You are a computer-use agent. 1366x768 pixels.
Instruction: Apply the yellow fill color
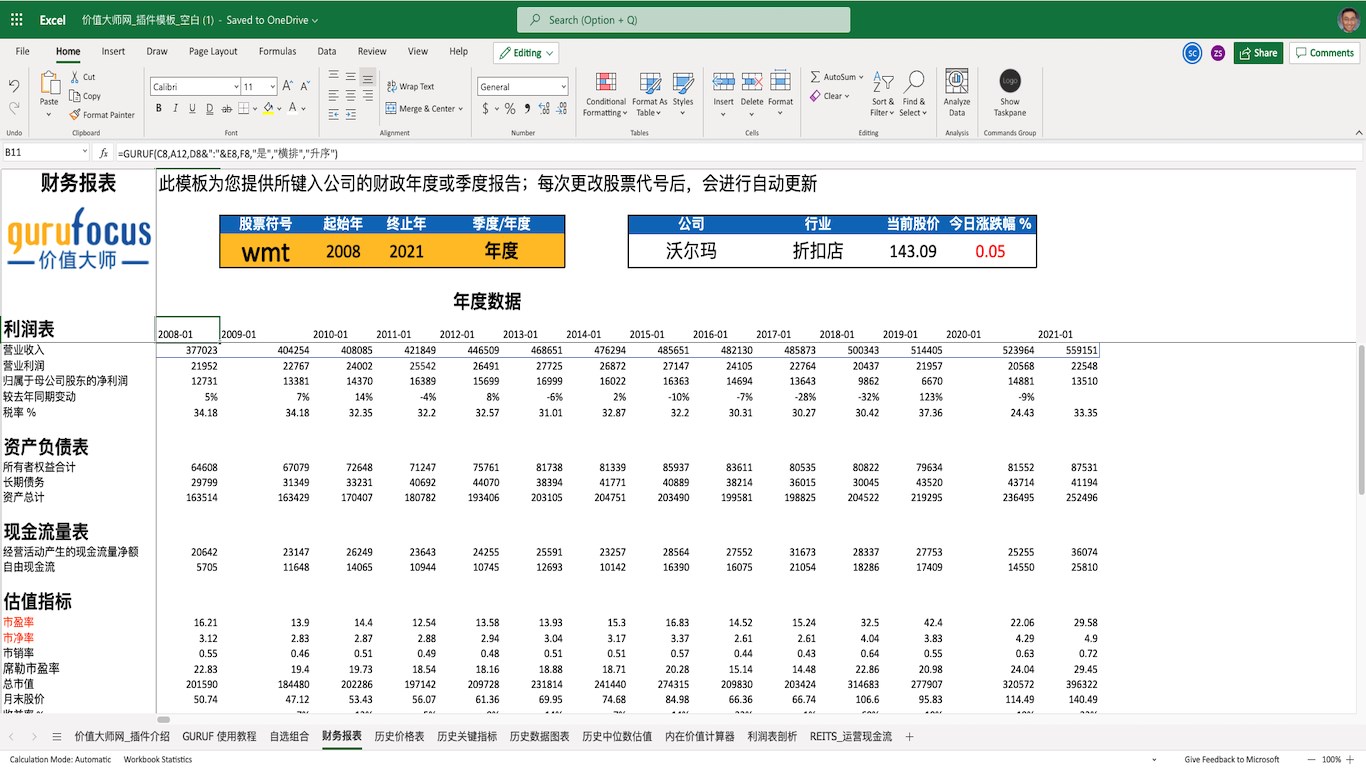268,108
